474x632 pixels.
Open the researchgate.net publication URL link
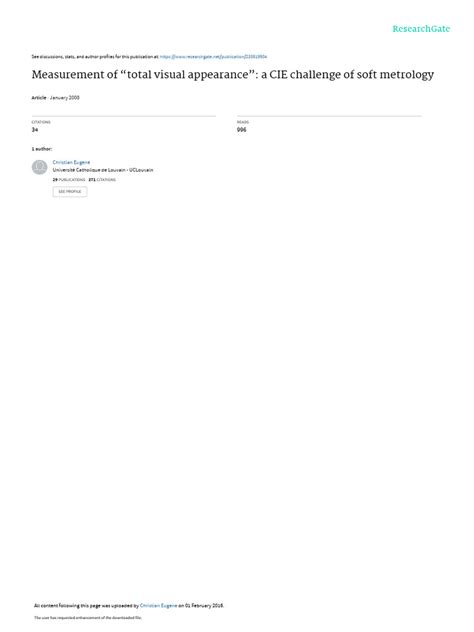click(x=213, y=57)
